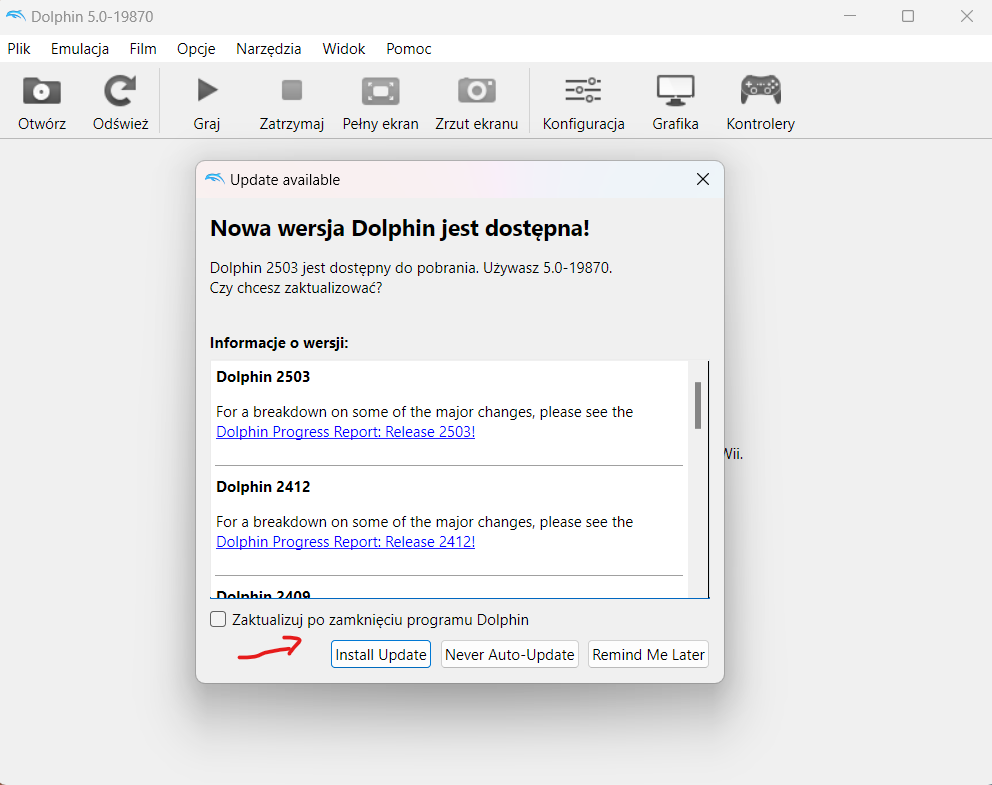The image size is (992, 785).
Task: Minimize the Dolphin main window
Action: [x=850, y=16]
